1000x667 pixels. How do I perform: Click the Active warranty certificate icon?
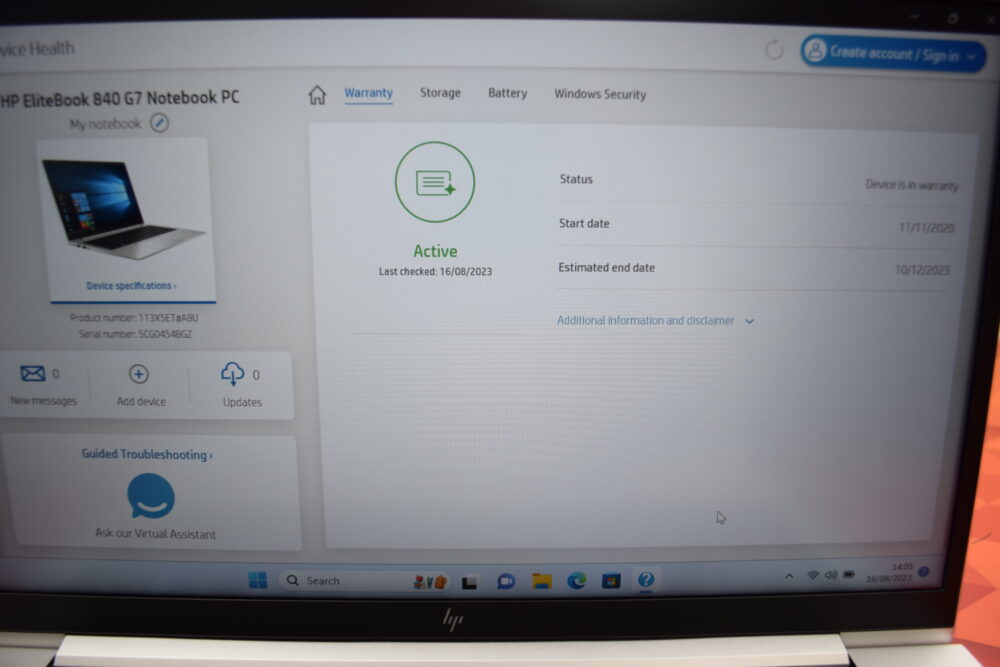[435, 182]
